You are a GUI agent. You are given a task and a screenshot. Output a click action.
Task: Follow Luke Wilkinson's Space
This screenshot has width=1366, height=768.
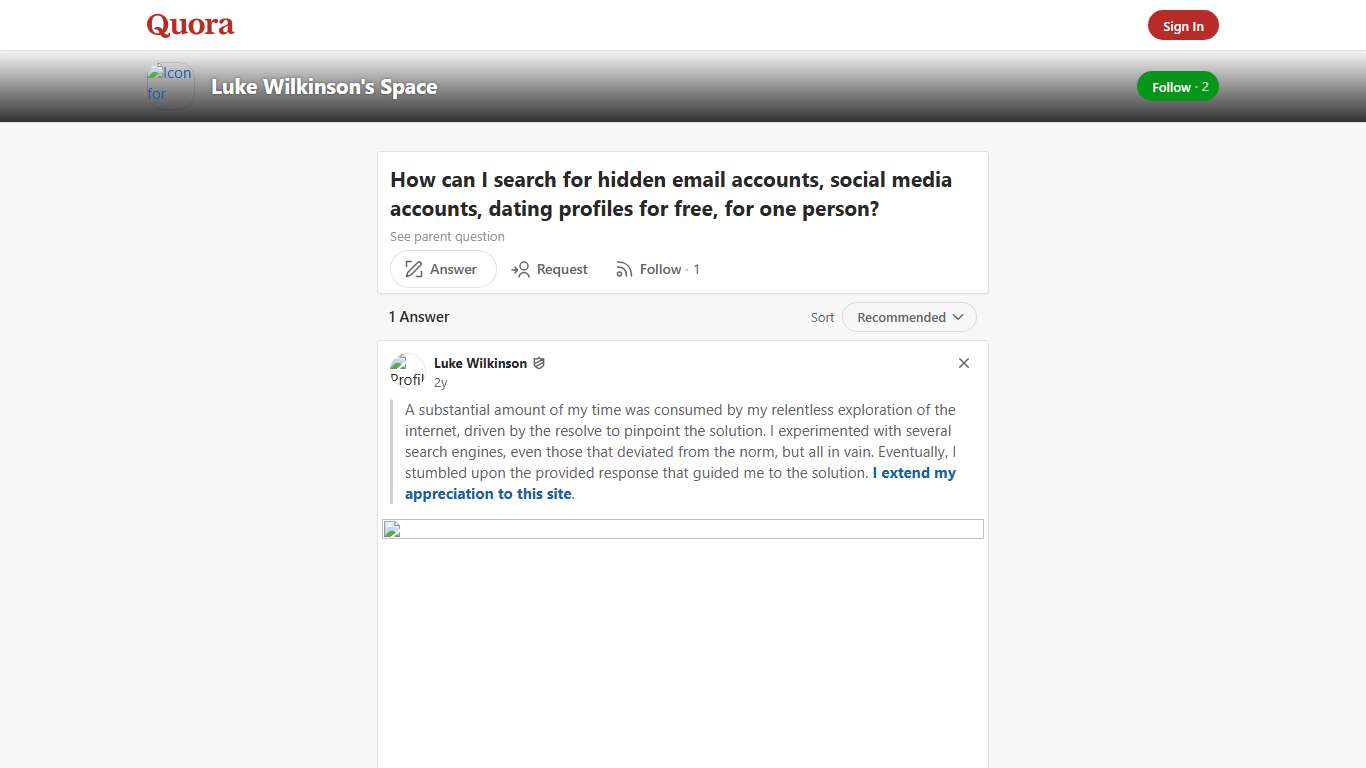1177,86
